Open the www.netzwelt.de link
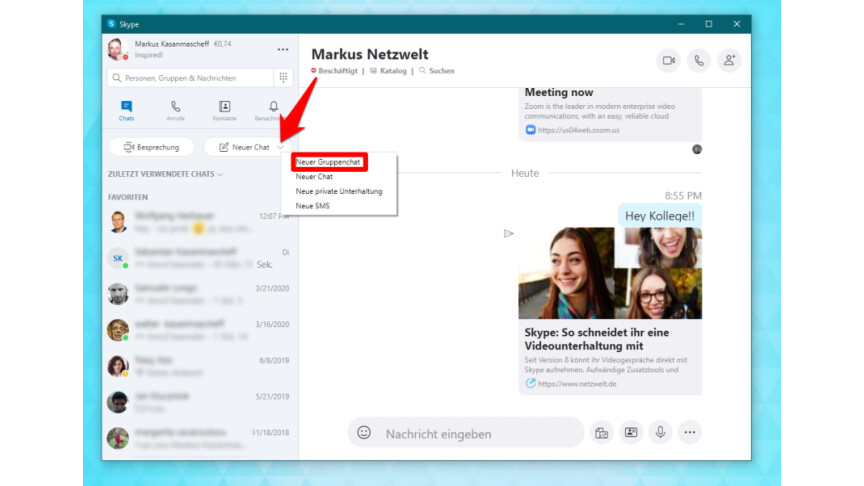This screenshot has width=864, height=486. click(577, 384)
